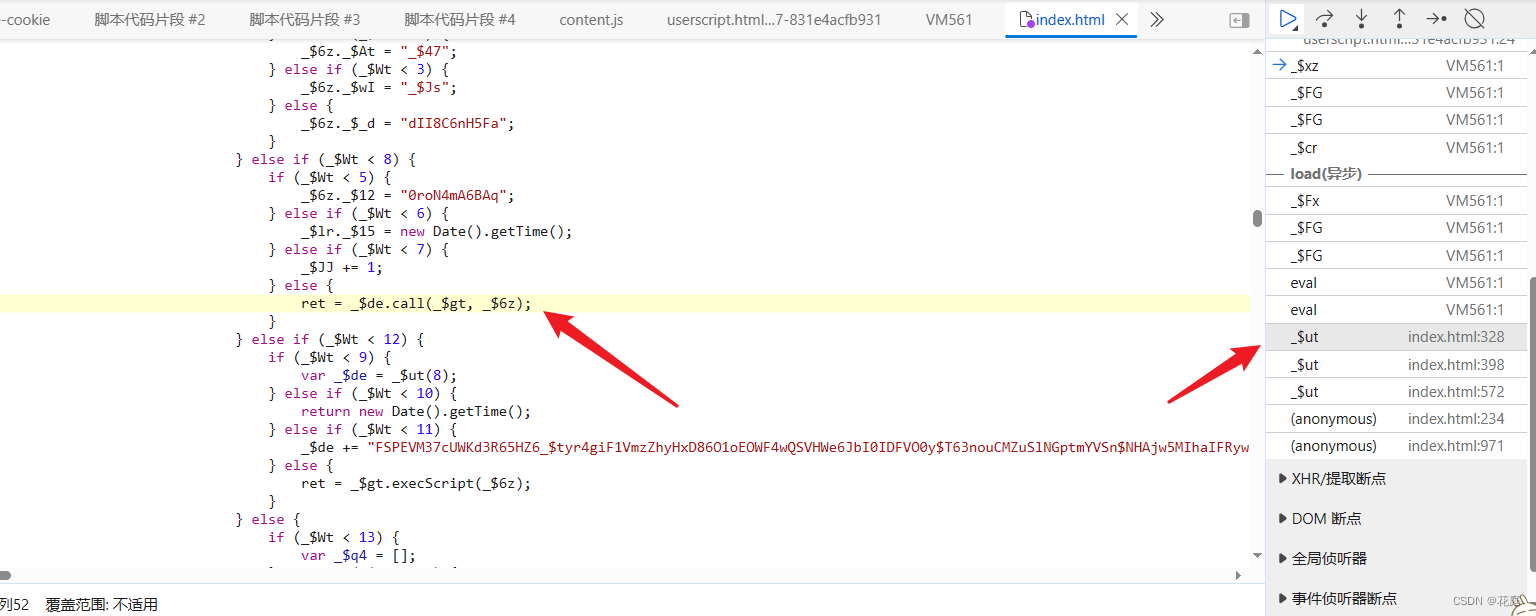Click highlighted line ret = _$de.call
Screen dimensions: 1536x616
click(x=416, y=303)
